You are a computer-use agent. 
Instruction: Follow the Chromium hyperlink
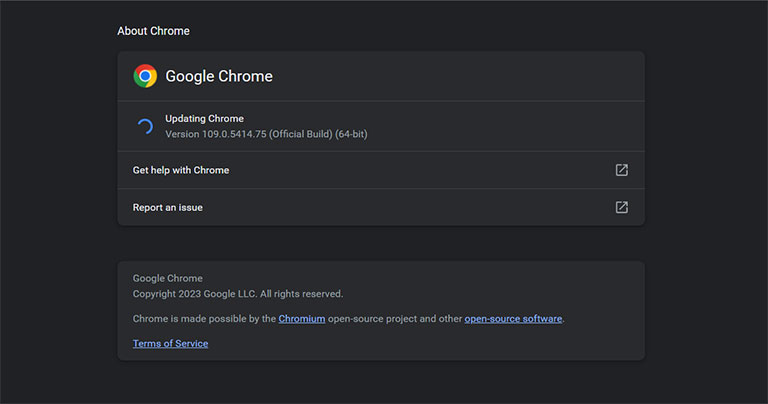click(x=302, y=318)
